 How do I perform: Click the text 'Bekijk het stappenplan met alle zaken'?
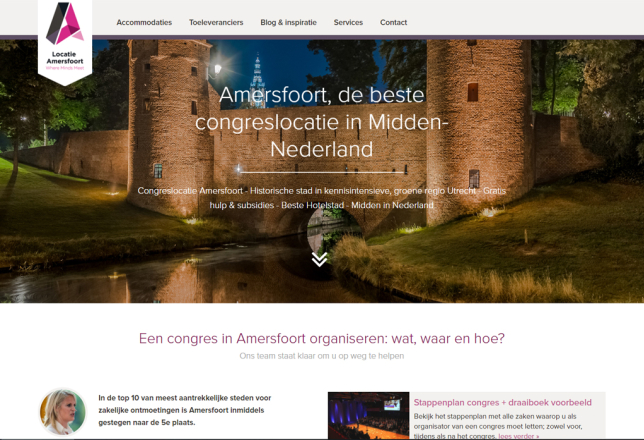pos(498,426)
